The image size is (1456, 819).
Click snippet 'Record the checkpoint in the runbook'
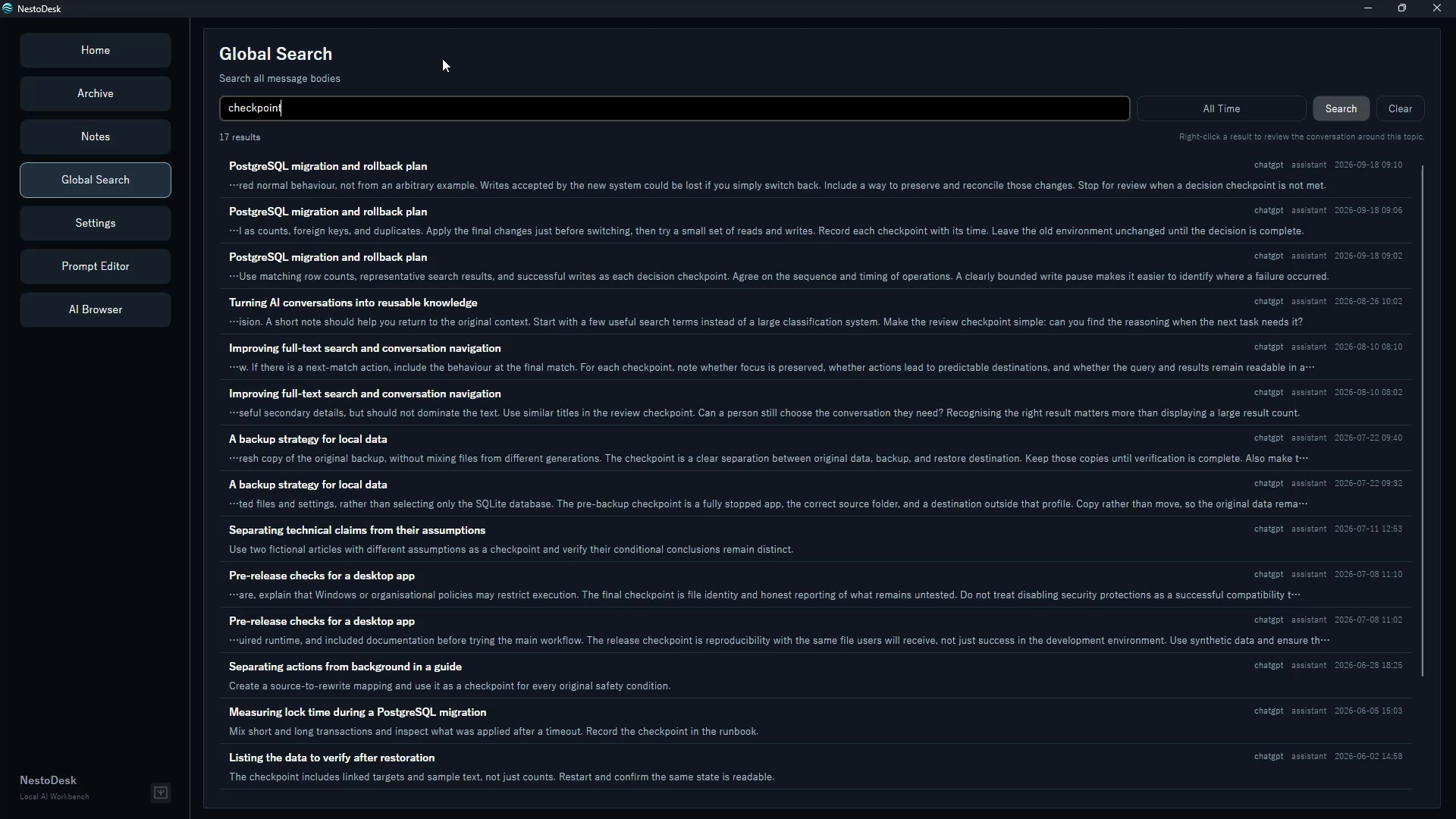point(672,732)
